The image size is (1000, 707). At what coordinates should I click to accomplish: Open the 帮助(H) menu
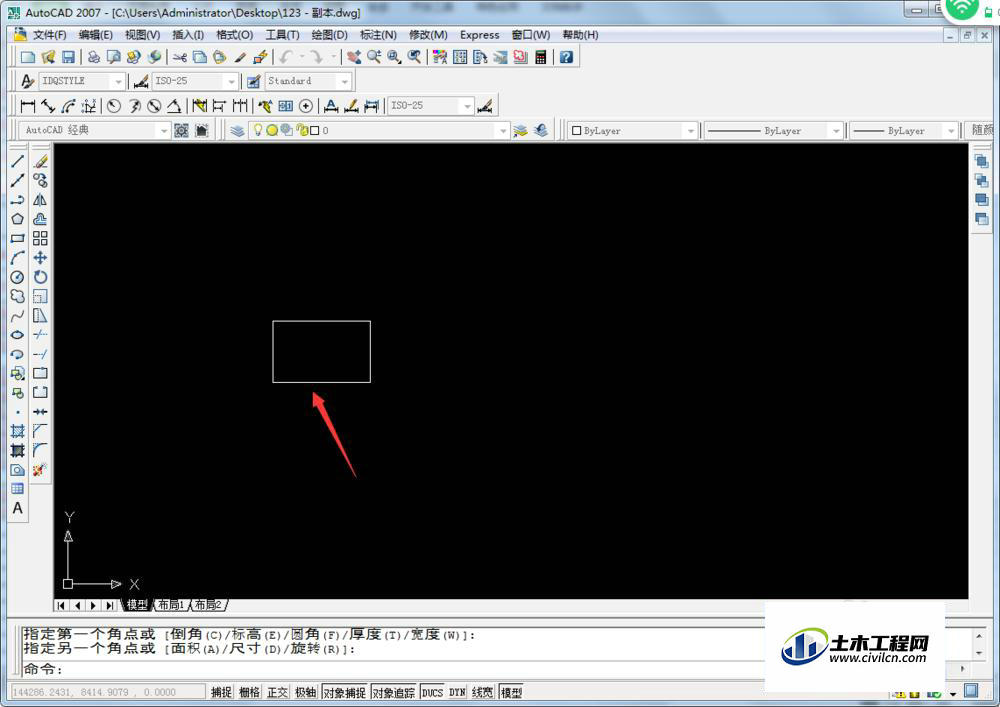click(580, 35)
